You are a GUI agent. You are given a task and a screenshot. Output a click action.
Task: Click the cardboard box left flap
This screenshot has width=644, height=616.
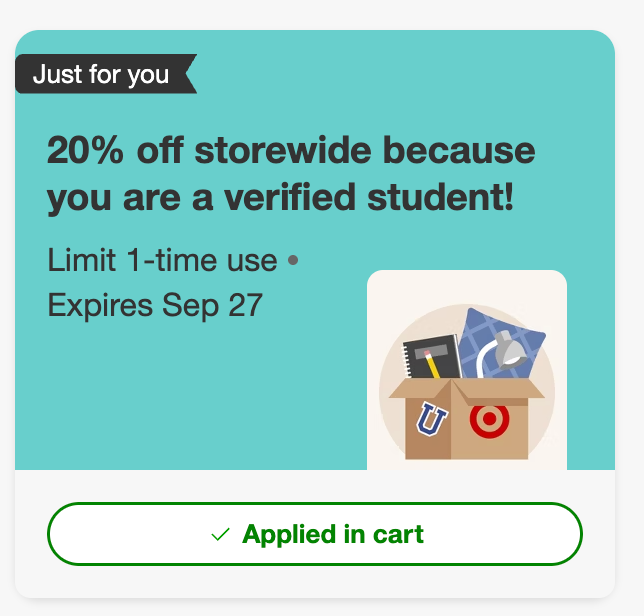click(420, 388)
